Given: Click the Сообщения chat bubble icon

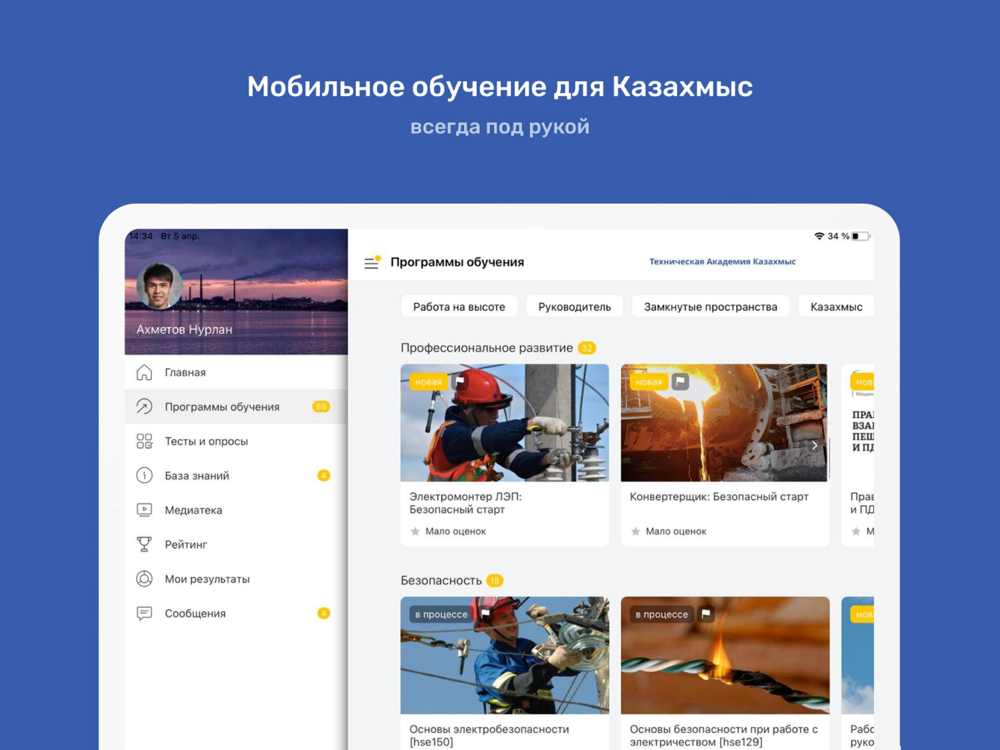Looking at the screenshot, I should (145, 613).
